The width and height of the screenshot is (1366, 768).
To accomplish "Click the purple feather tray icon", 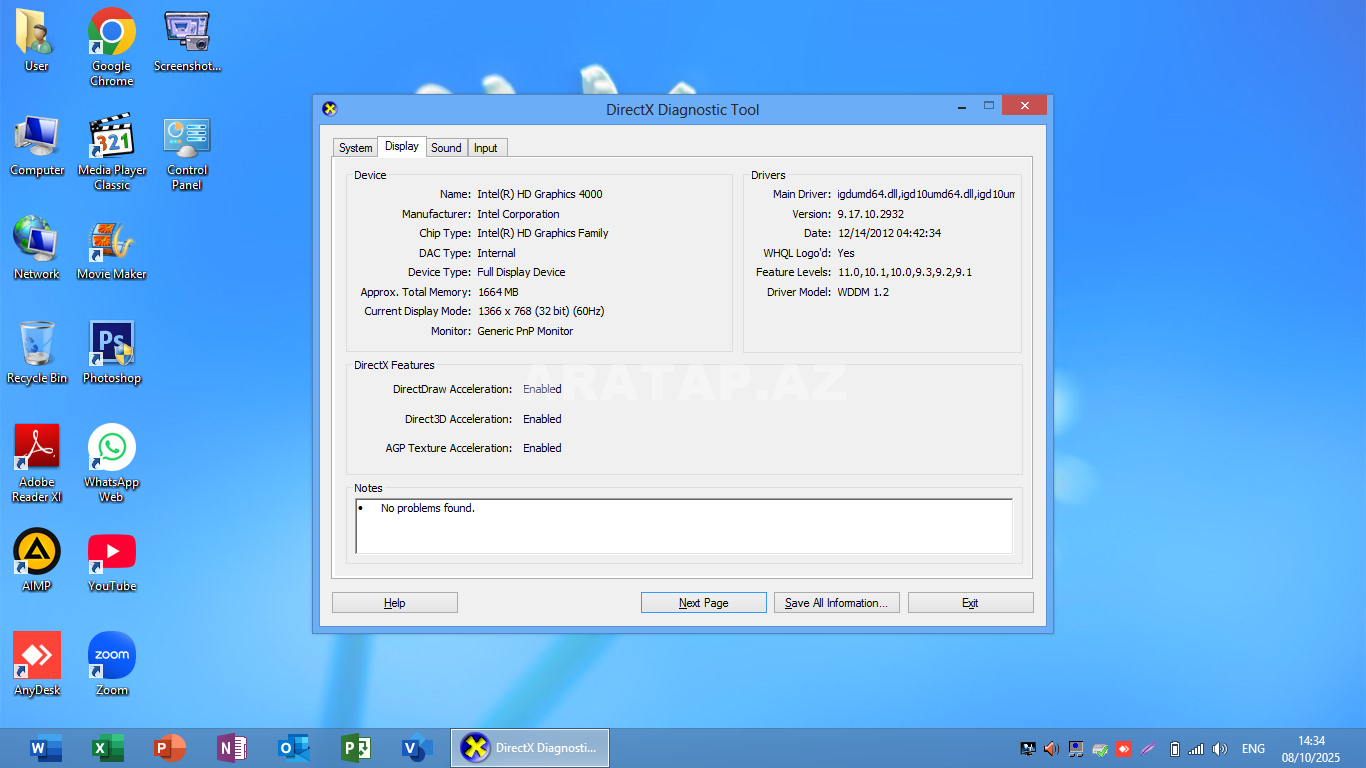I will point(1148,749).
